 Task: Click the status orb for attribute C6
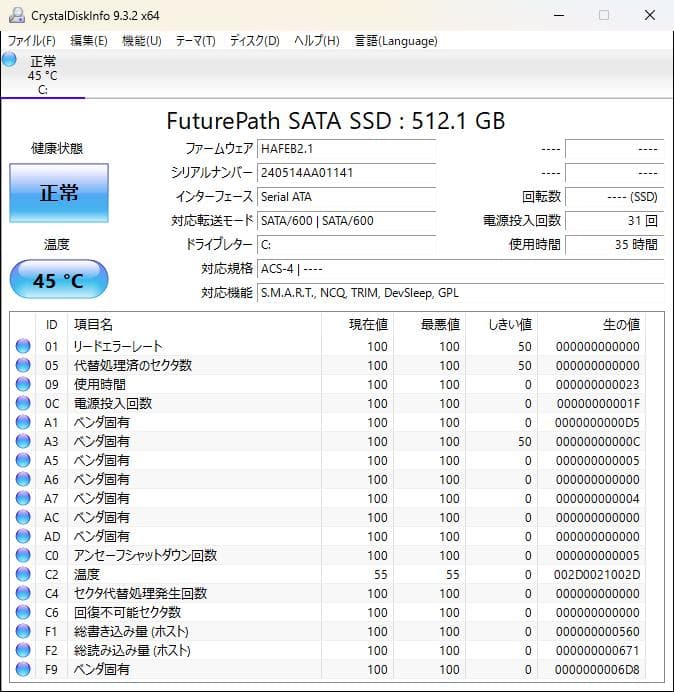[23, 612]
